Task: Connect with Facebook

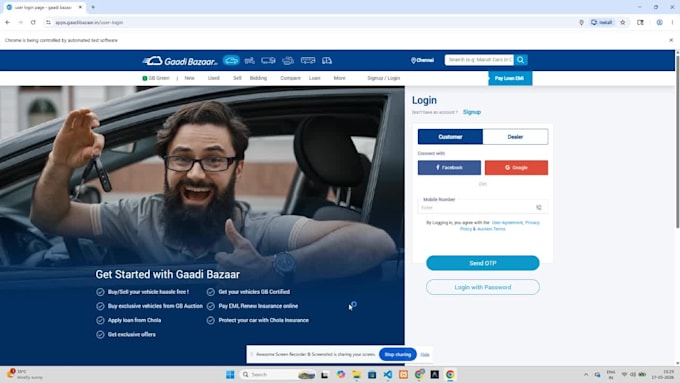Action: 449,167
